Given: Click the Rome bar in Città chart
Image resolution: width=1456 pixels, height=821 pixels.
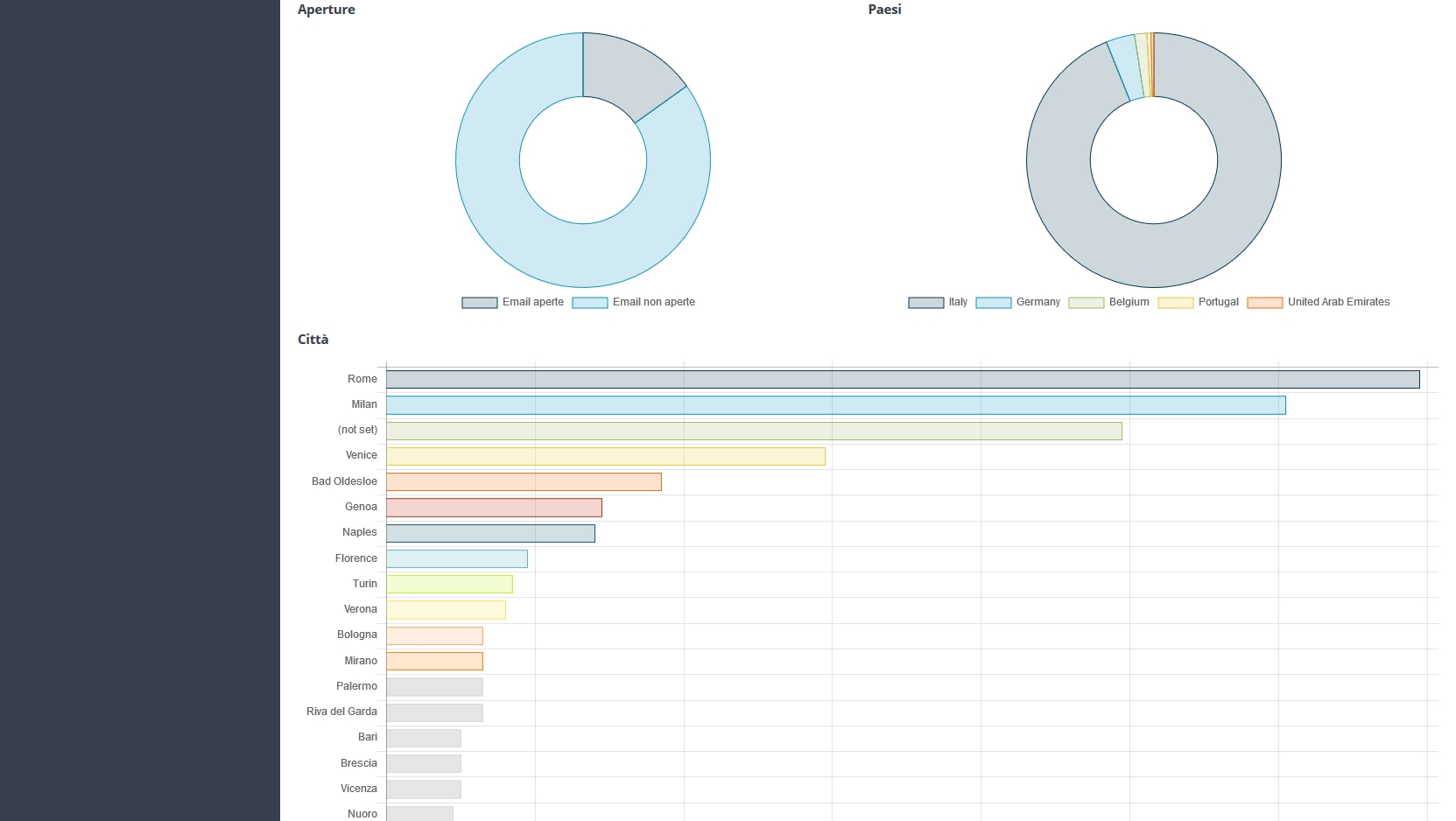Looking at the screenshot, I should click(902, 379).
